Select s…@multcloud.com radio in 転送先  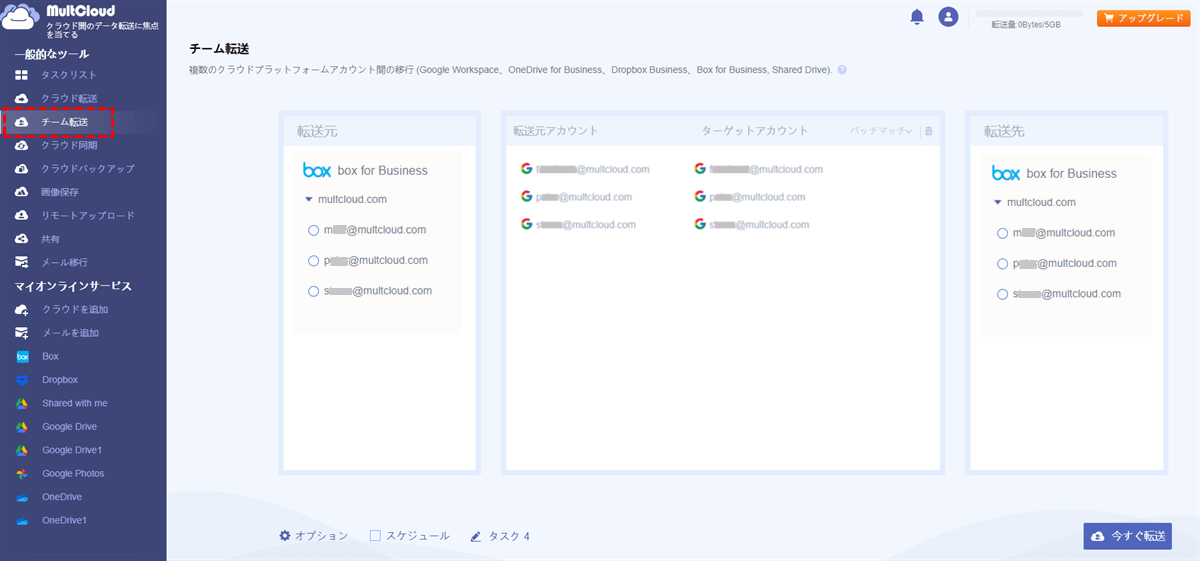pyautogui.click(x=1003, y=294)
